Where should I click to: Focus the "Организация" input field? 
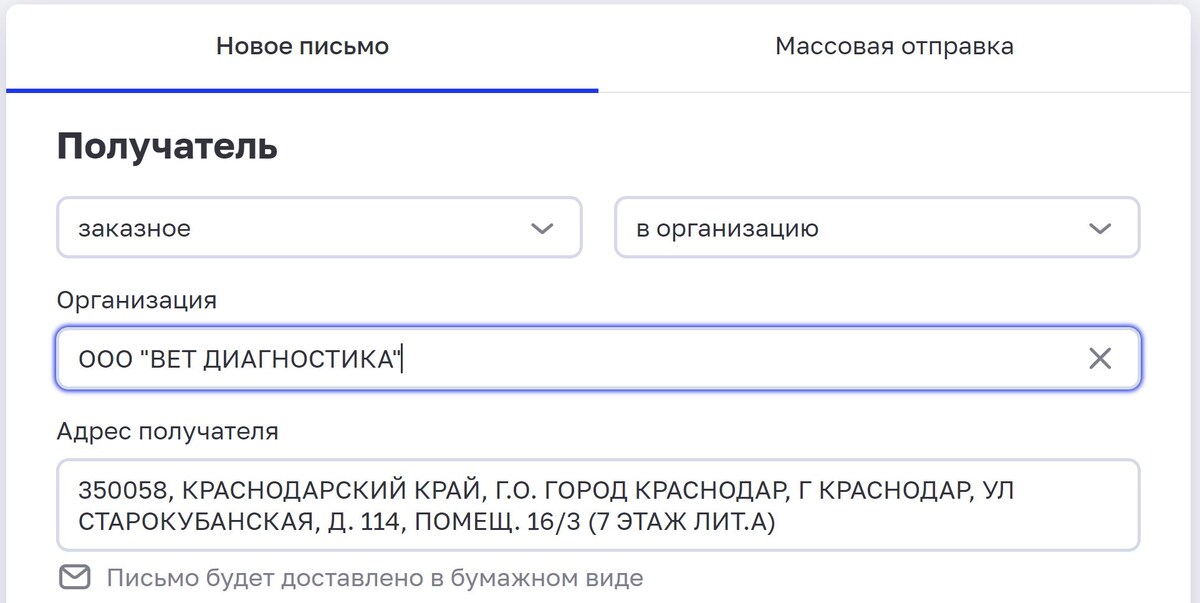point(500,357)
